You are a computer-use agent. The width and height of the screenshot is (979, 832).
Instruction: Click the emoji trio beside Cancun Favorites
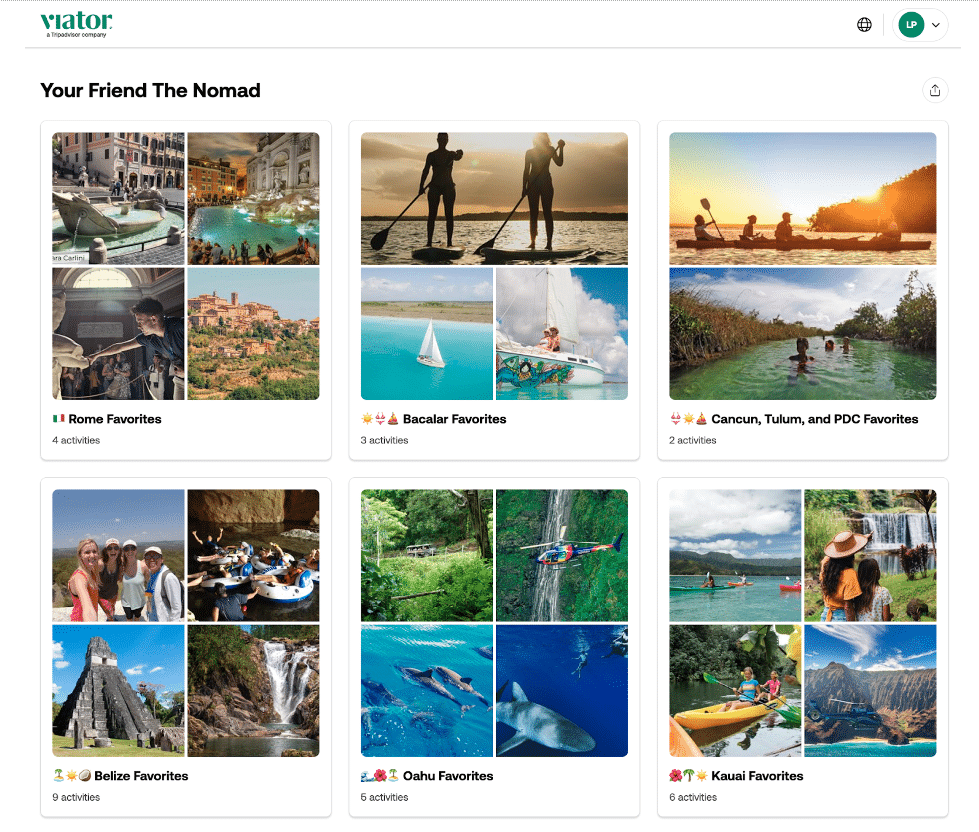(x=689, y=419)
